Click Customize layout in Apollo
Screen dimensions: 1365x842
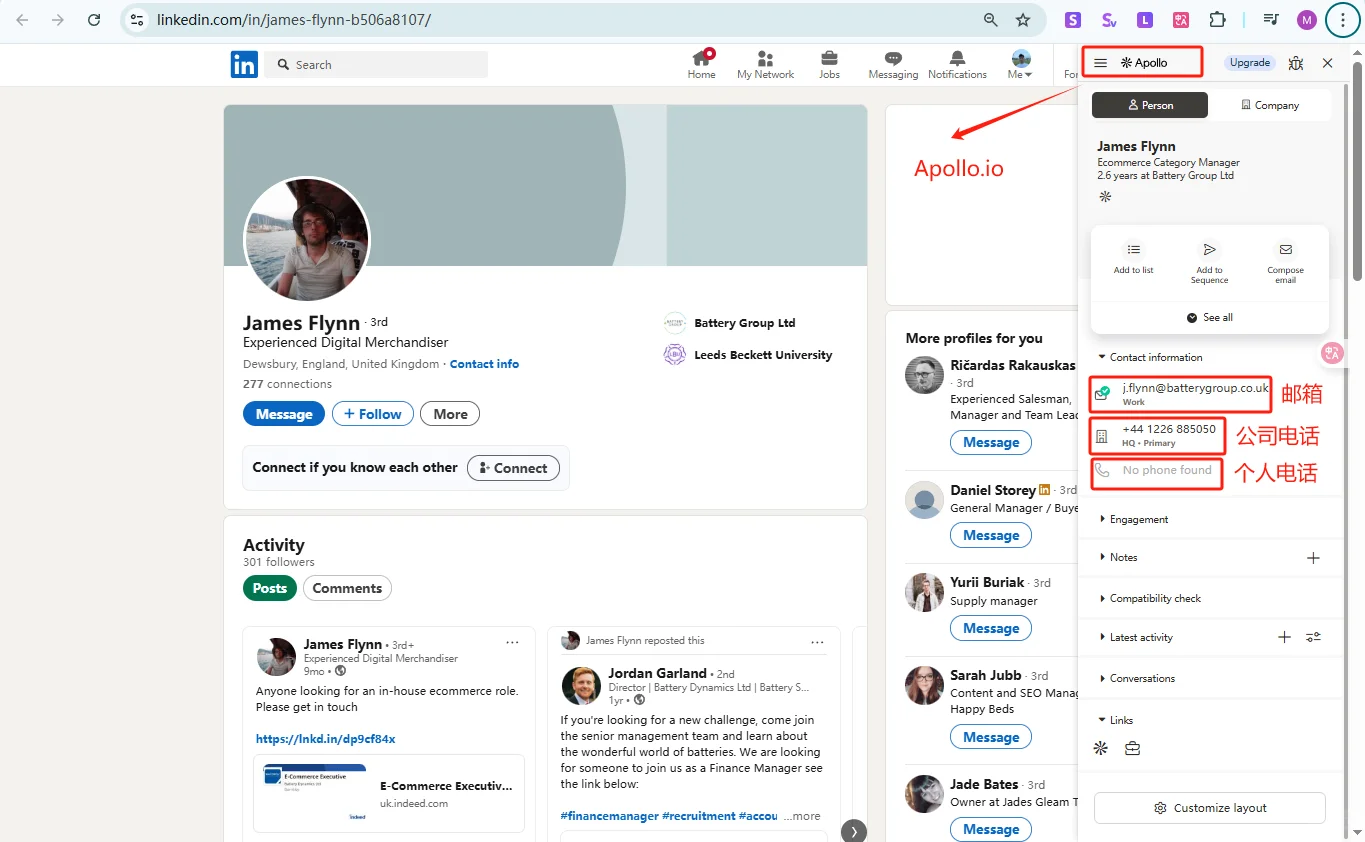(x=1210, y=808)
